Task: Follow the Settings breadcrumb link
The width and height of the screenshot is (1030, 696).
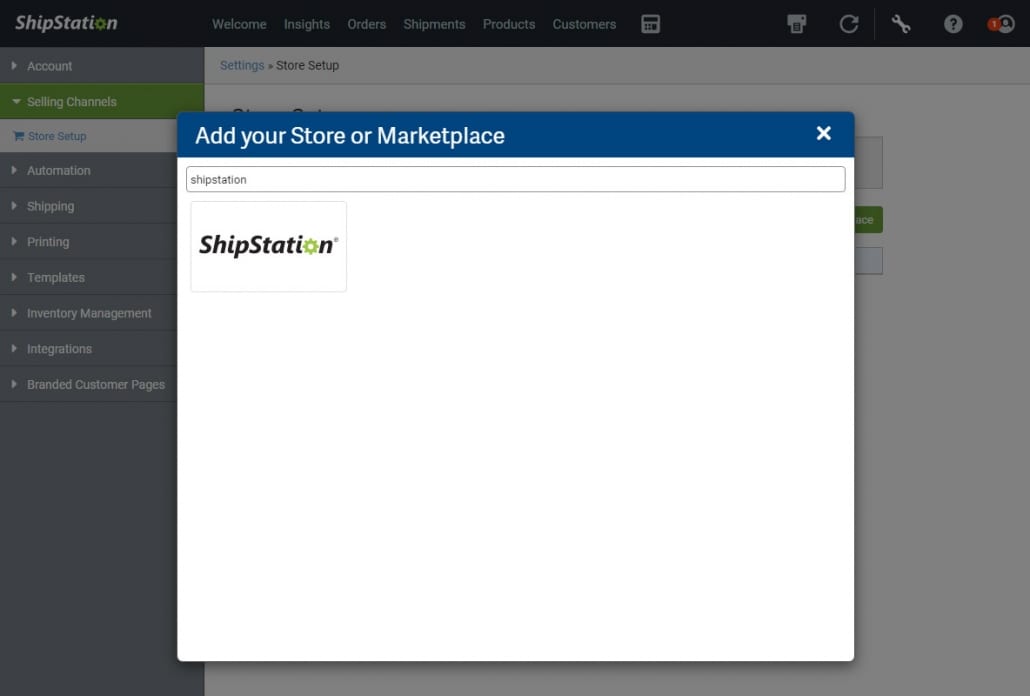Action: point(242,65)
